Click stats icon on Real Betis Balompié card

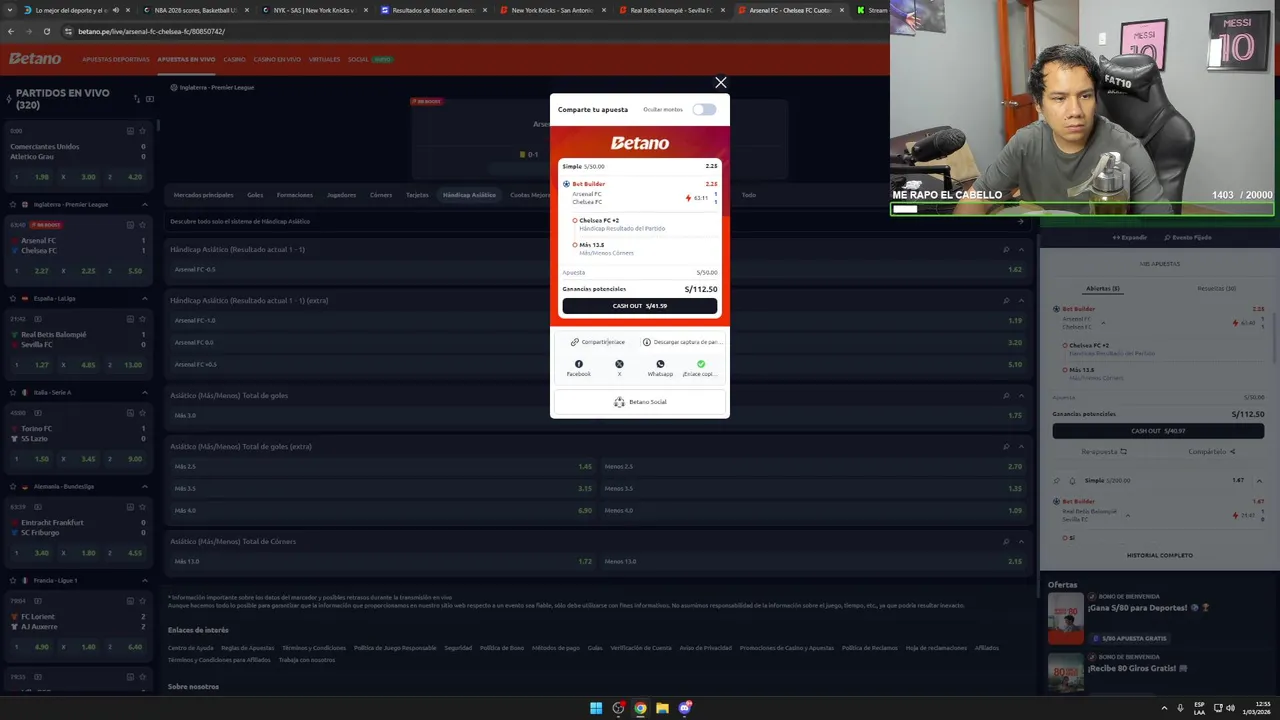[130, 319]
